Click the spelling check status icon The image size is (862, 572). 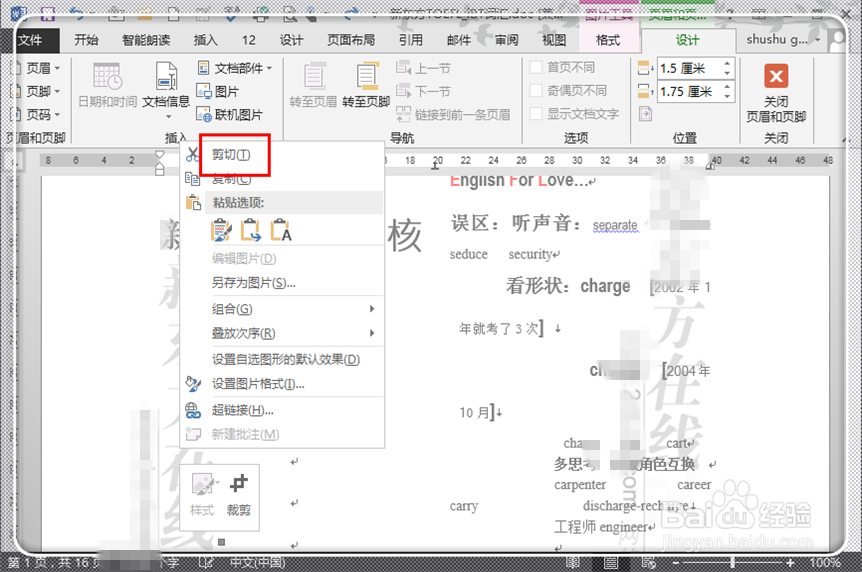pos(206,563)
